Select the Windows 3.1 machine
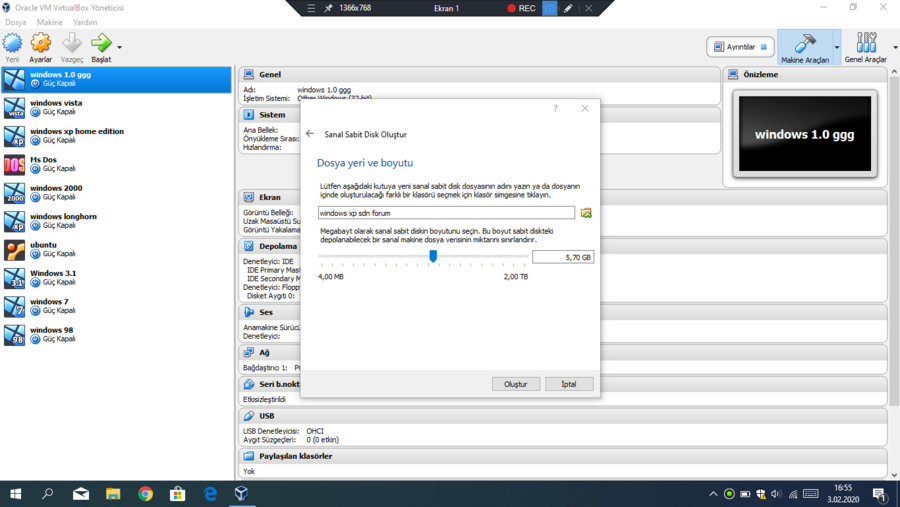The image size is (900, 507). pos(116,278)
